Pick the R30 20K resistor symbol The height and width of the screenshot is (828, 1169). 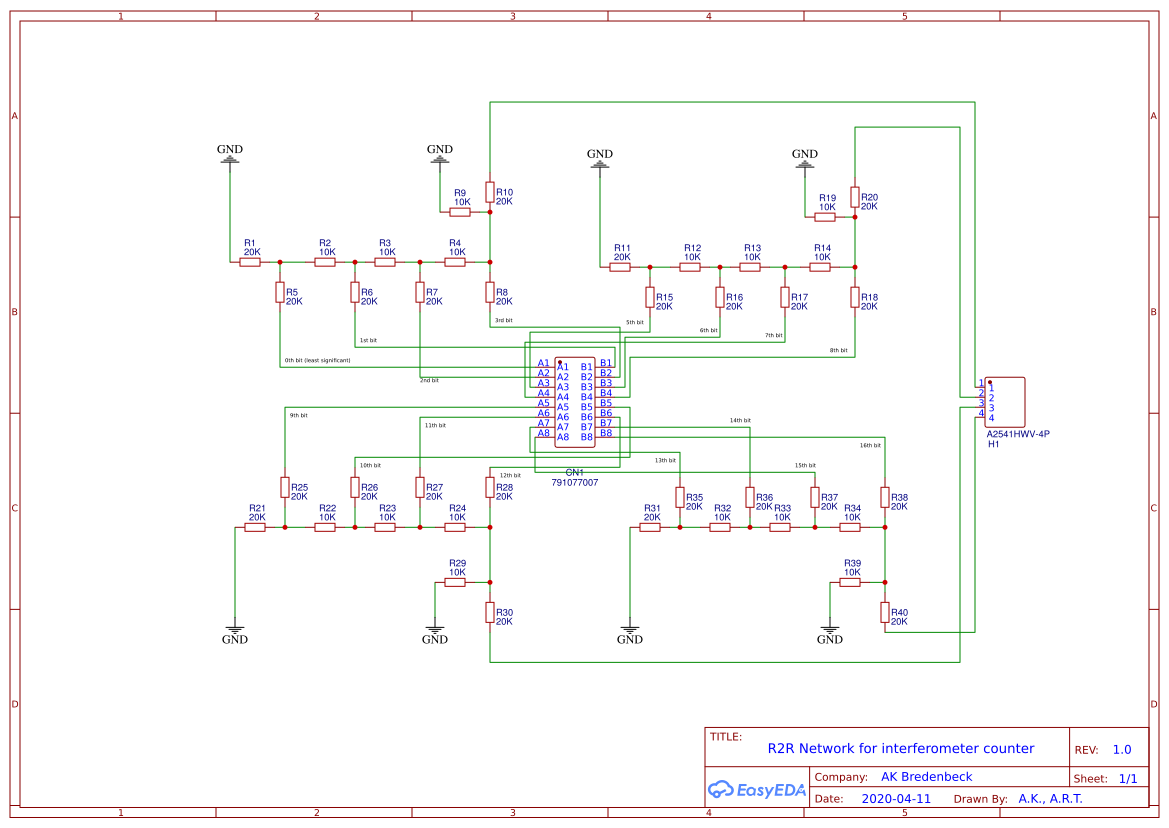(x=490, y=613)
